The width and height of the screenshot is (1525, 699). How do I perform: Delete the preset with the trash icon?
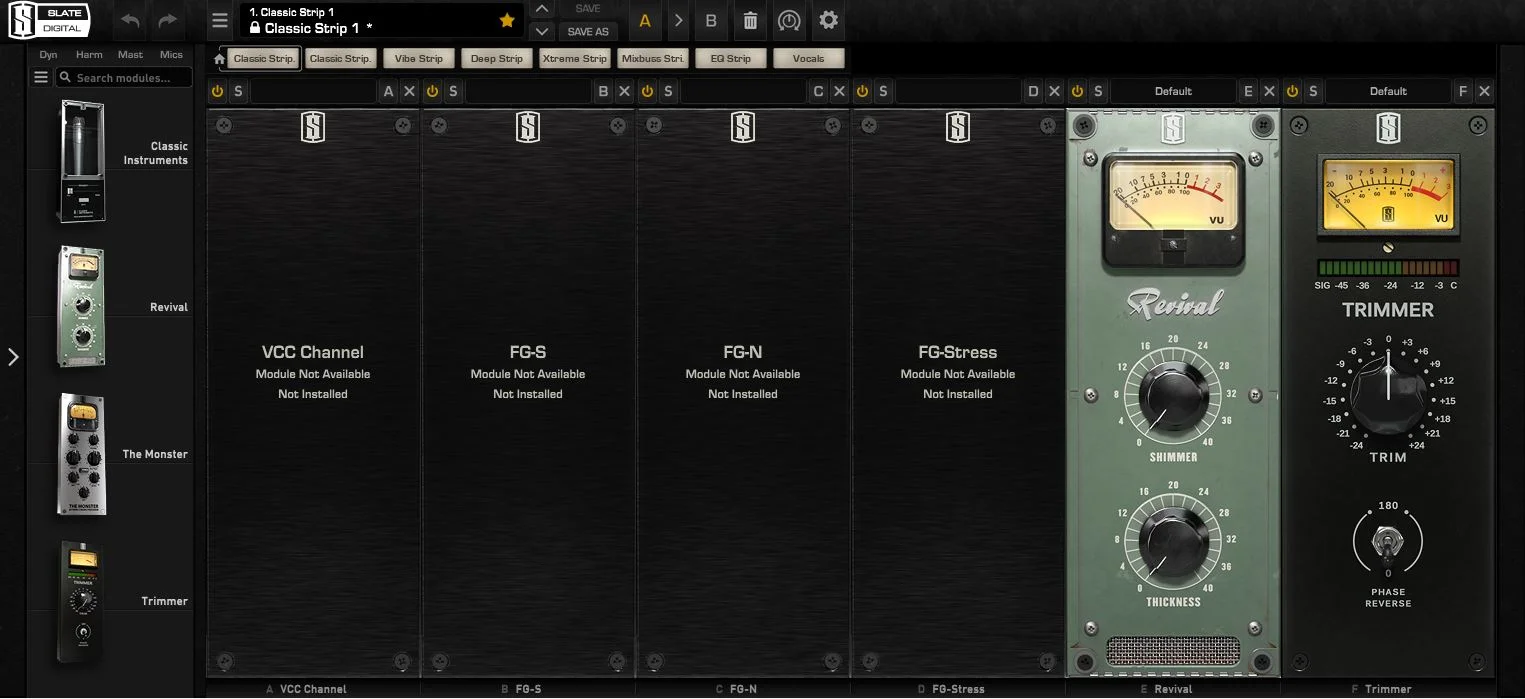pyautogui.click(x=750, y=20)
